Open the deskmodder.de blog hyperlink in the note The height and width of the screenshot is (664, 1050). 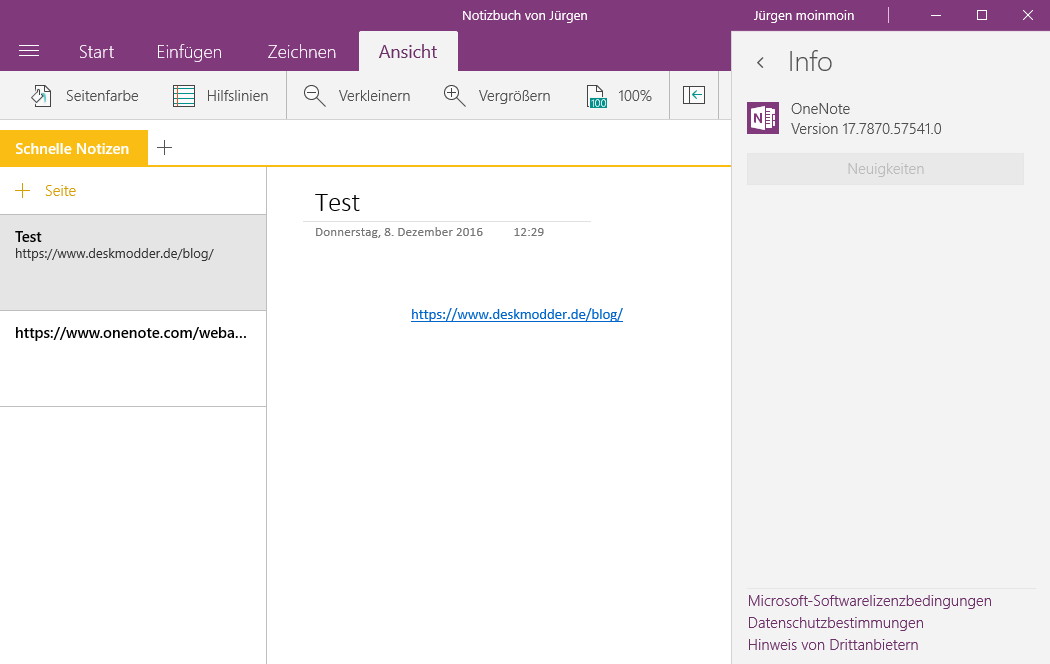point(517,314)
